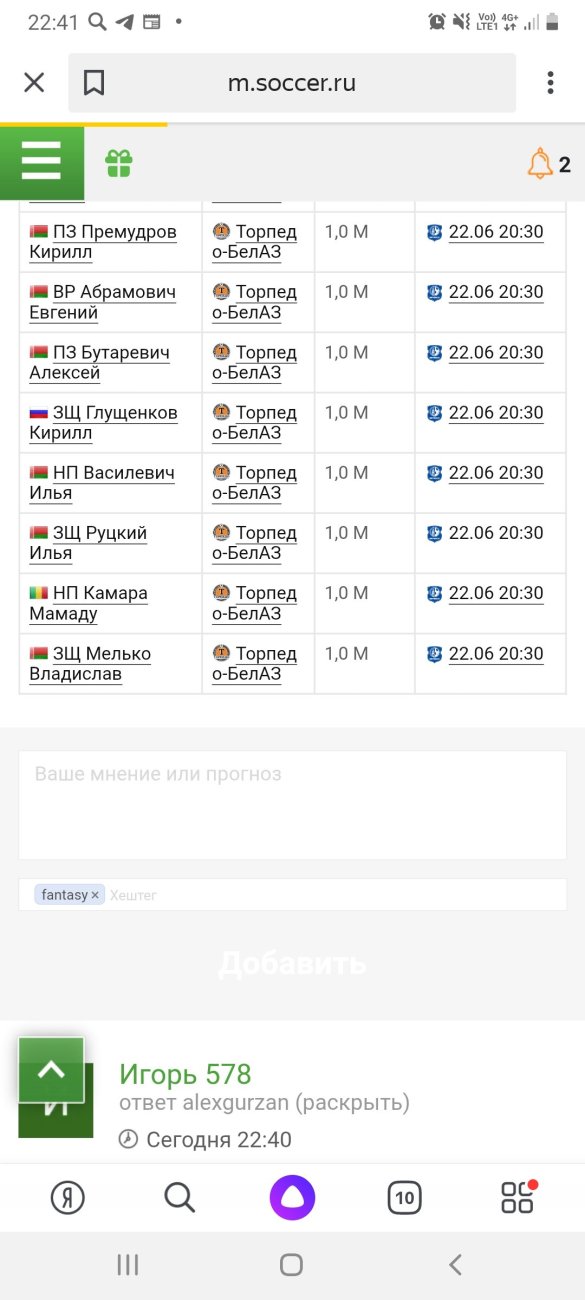Open the browser services grid icon
Viewport: 585px width, 1300px height.
pyautogui.click(x=518, y=1197)
